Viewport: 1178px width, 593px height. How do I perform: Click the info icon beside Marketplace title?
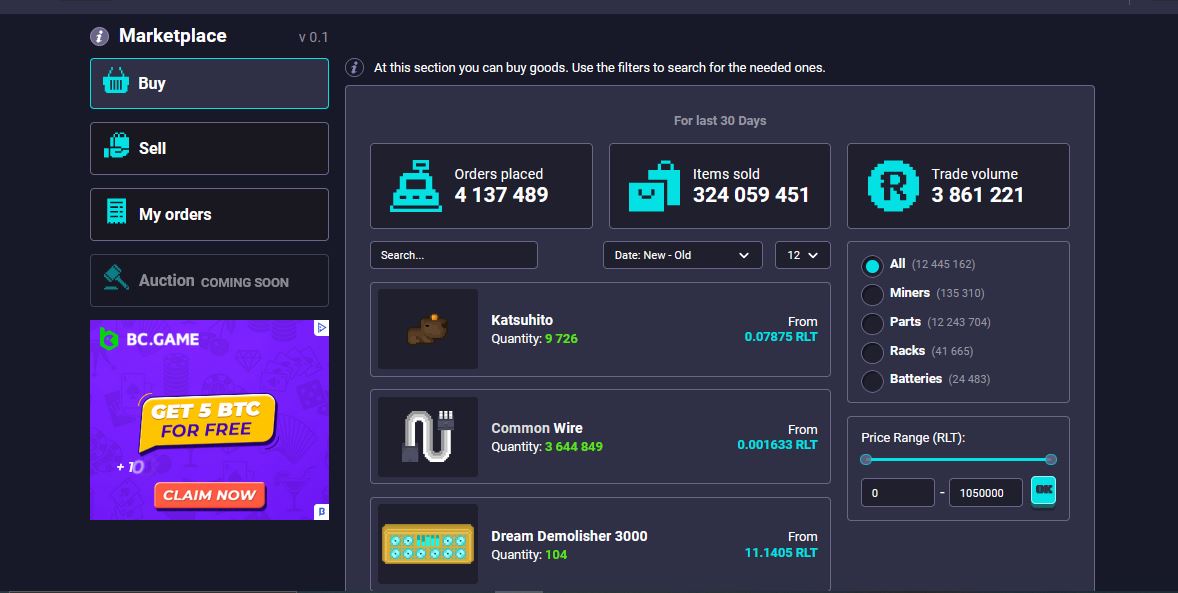99,36
